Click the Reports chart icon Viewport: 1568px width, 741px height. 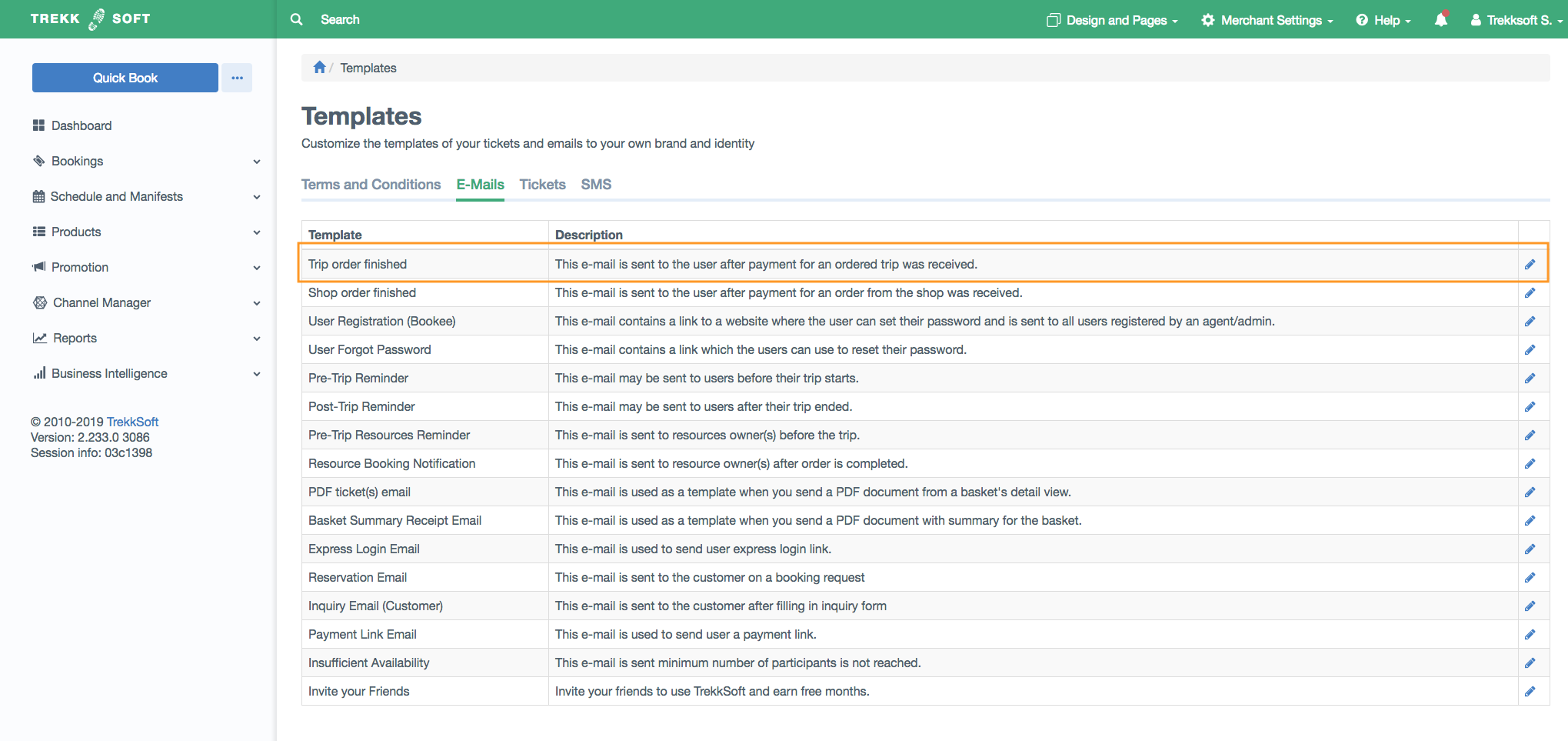coord(40,338)
